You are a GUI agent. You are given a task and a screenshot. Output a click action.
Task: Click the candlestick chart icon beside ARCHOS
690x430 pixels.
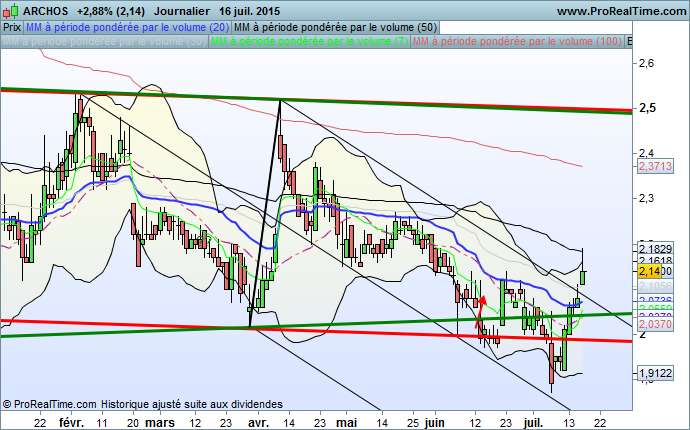[11, 11]
